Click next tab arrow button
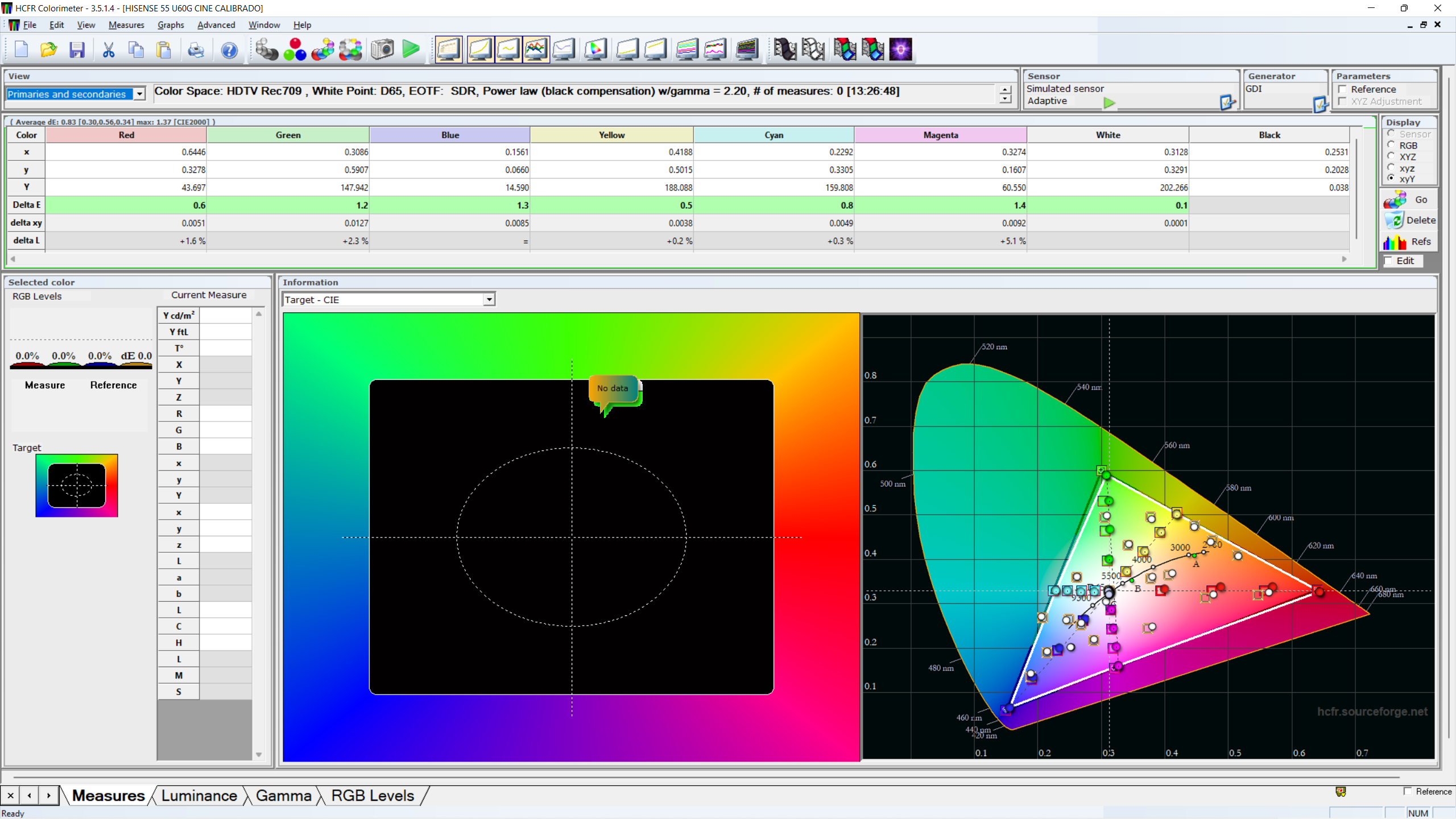1456x819 pixels. [x=49, y=796]
